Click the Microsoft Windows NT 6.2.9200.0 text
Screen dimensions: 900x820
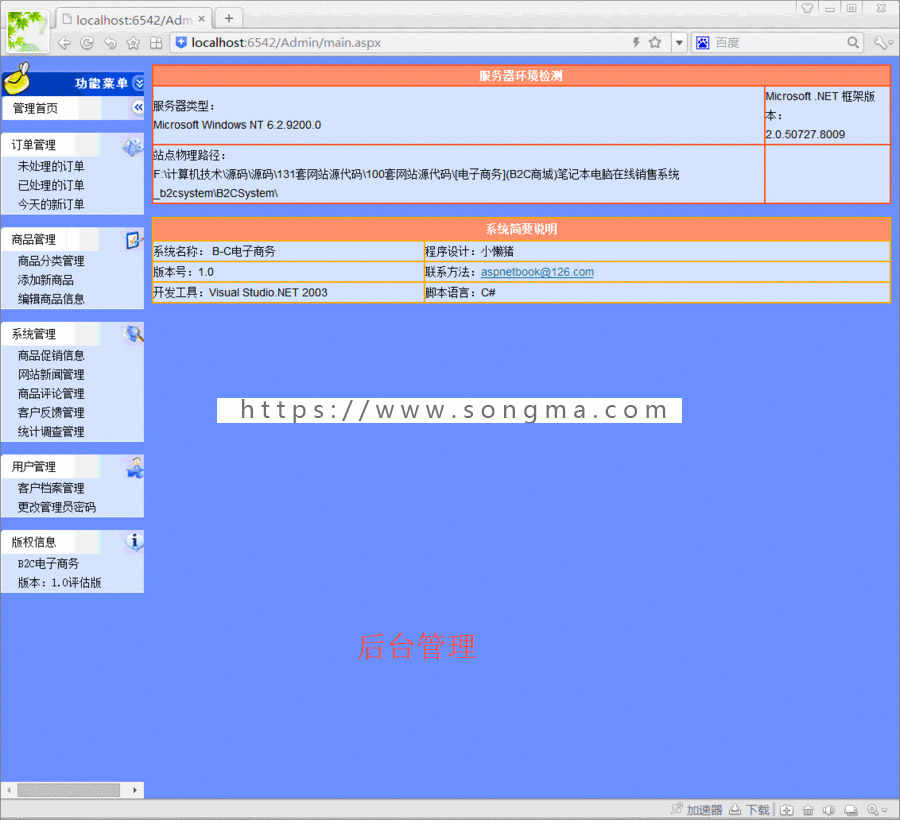pos(237,125)
